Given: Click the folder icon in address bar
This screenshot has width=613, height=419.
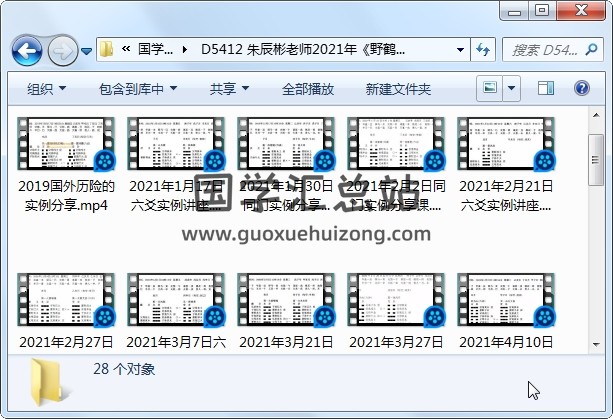Looking at the screenshot, I should click(x=106, y=49).
